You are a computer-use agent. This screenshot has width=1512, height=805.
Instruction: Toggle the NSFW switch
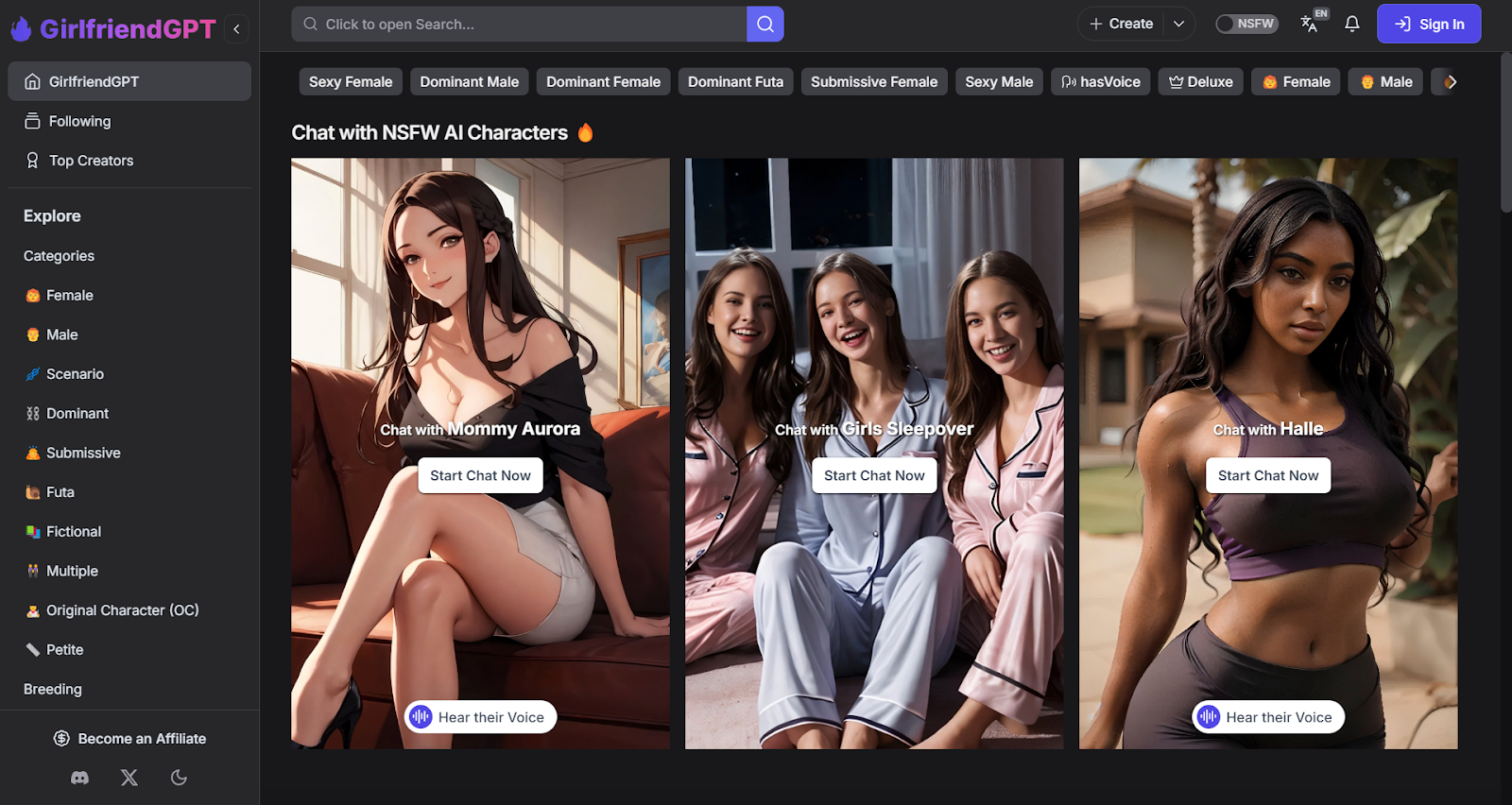click(1246, 24)
